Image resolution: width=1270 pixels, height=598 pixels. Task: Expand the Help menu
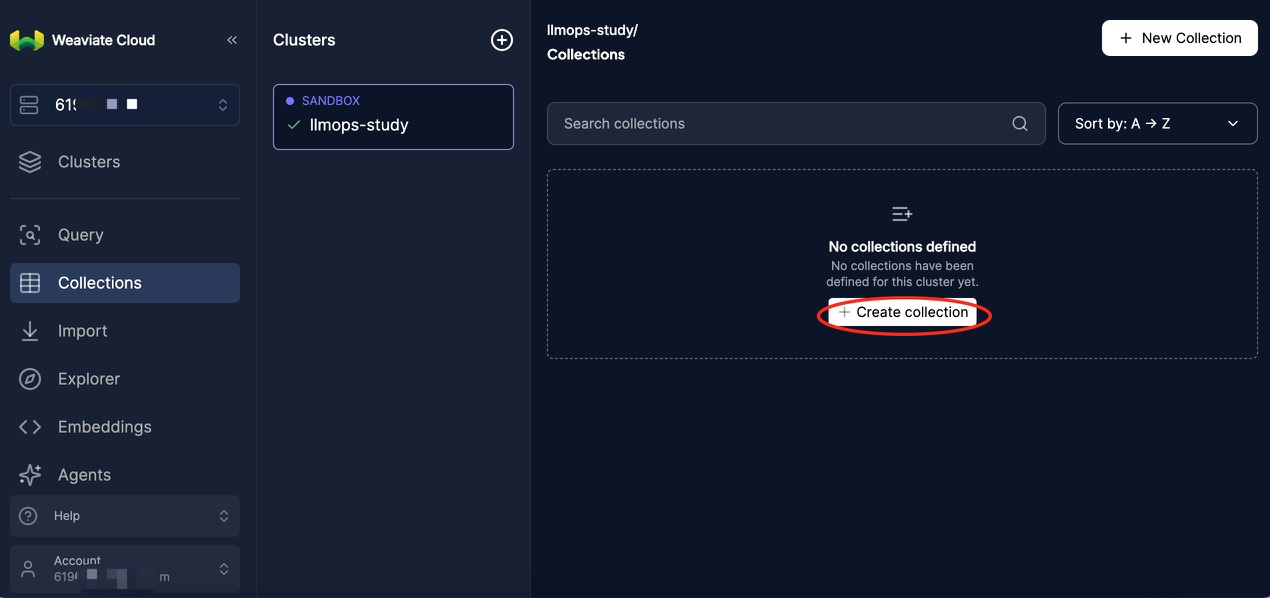pos(125,516)
